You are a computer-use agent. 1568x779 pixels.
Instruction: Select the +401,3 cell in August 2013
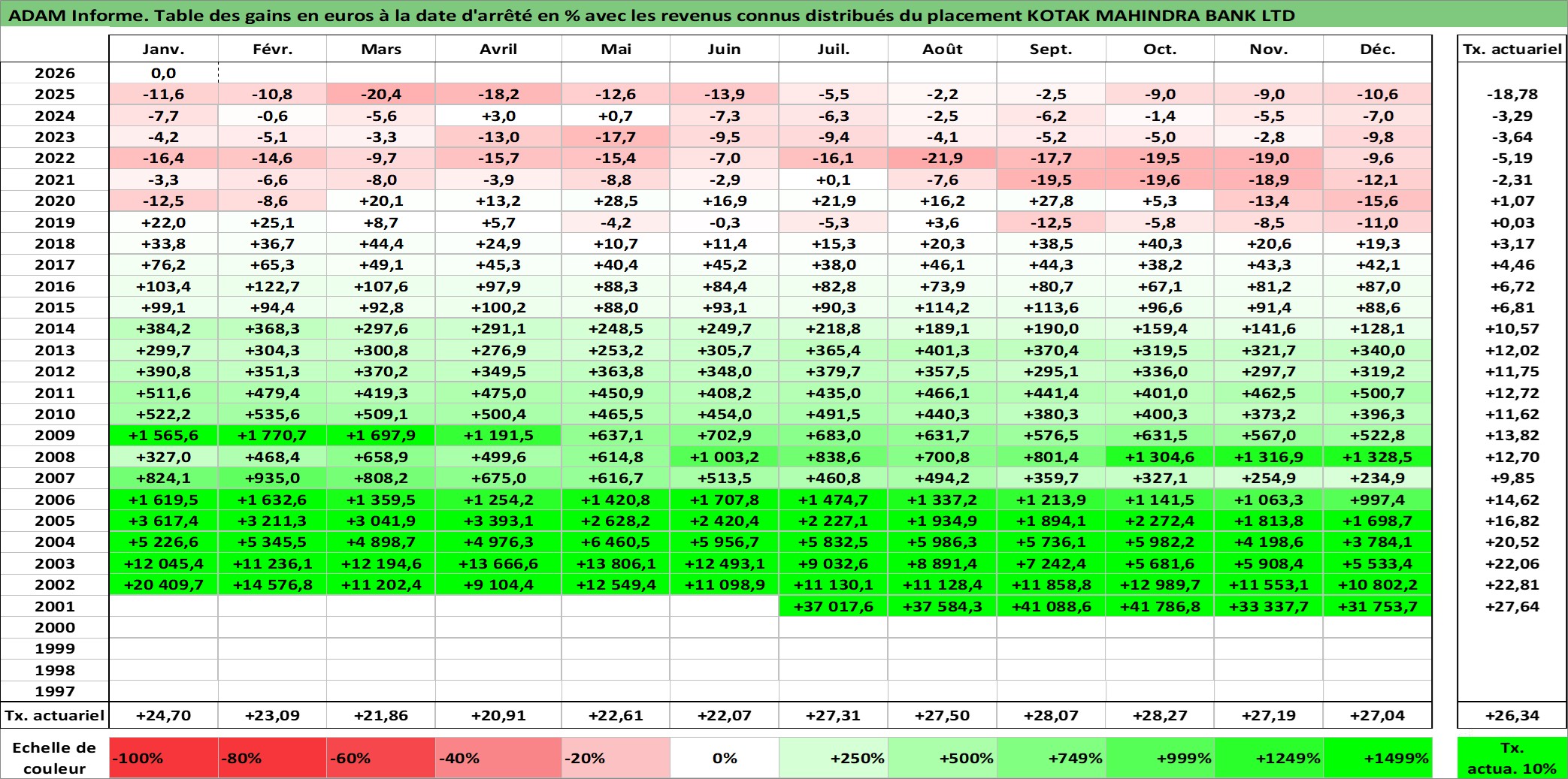[x=943, y=350]
